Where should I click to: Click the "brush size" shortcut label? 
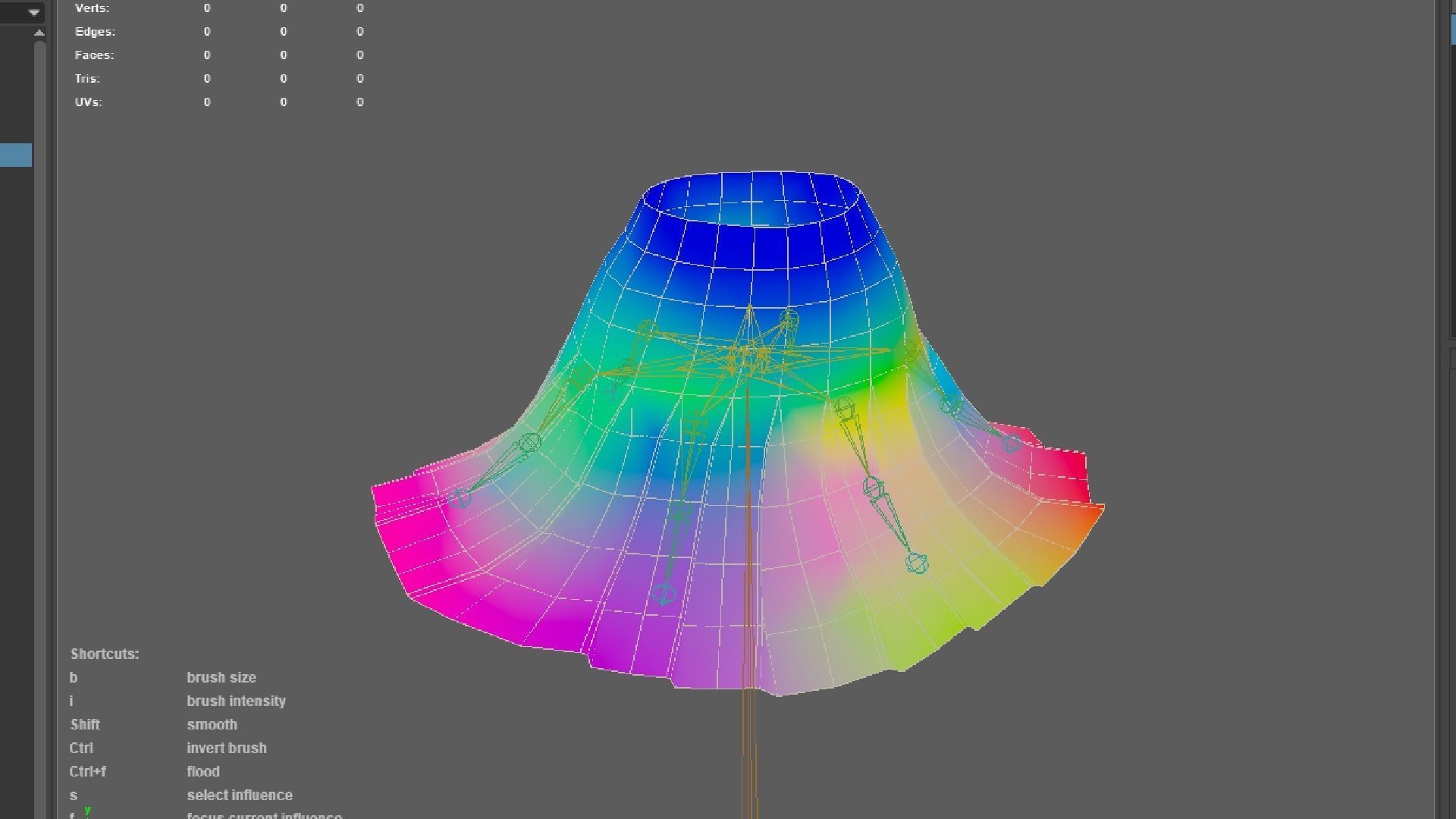(x=221, y=677)
